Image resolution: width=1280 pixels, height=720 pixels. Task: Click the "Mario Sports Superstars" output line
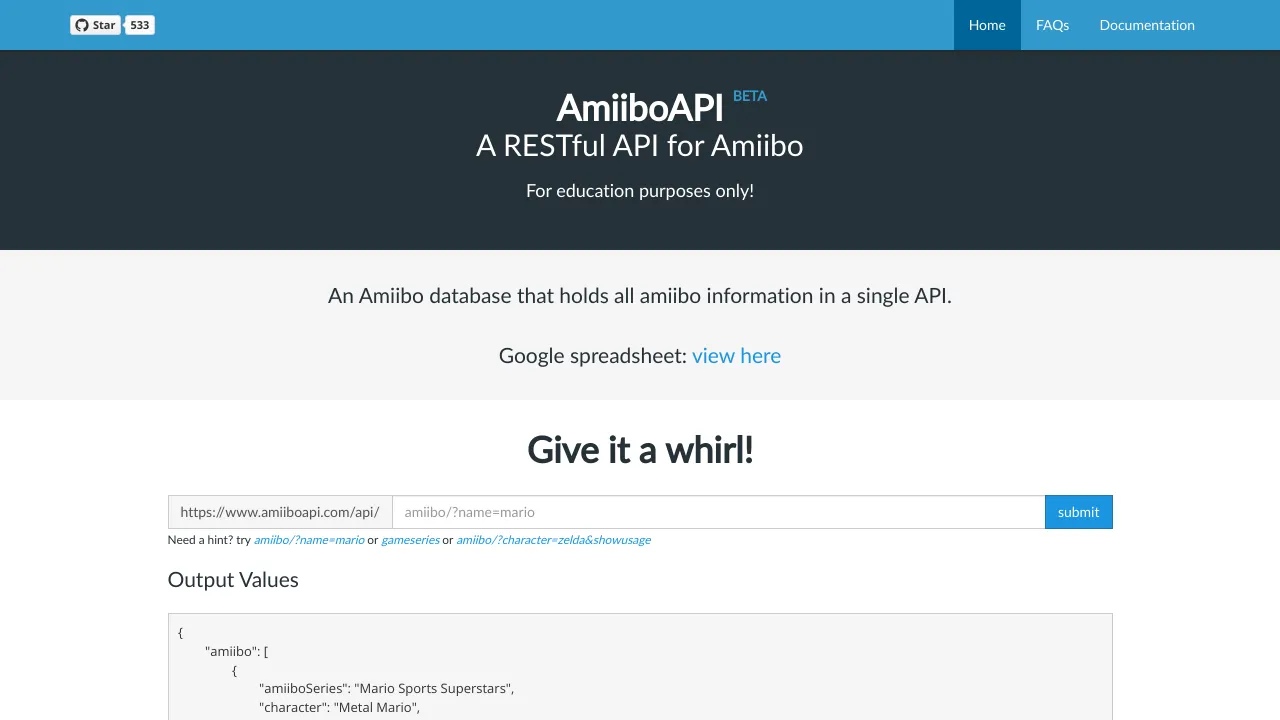click(386, 689)
